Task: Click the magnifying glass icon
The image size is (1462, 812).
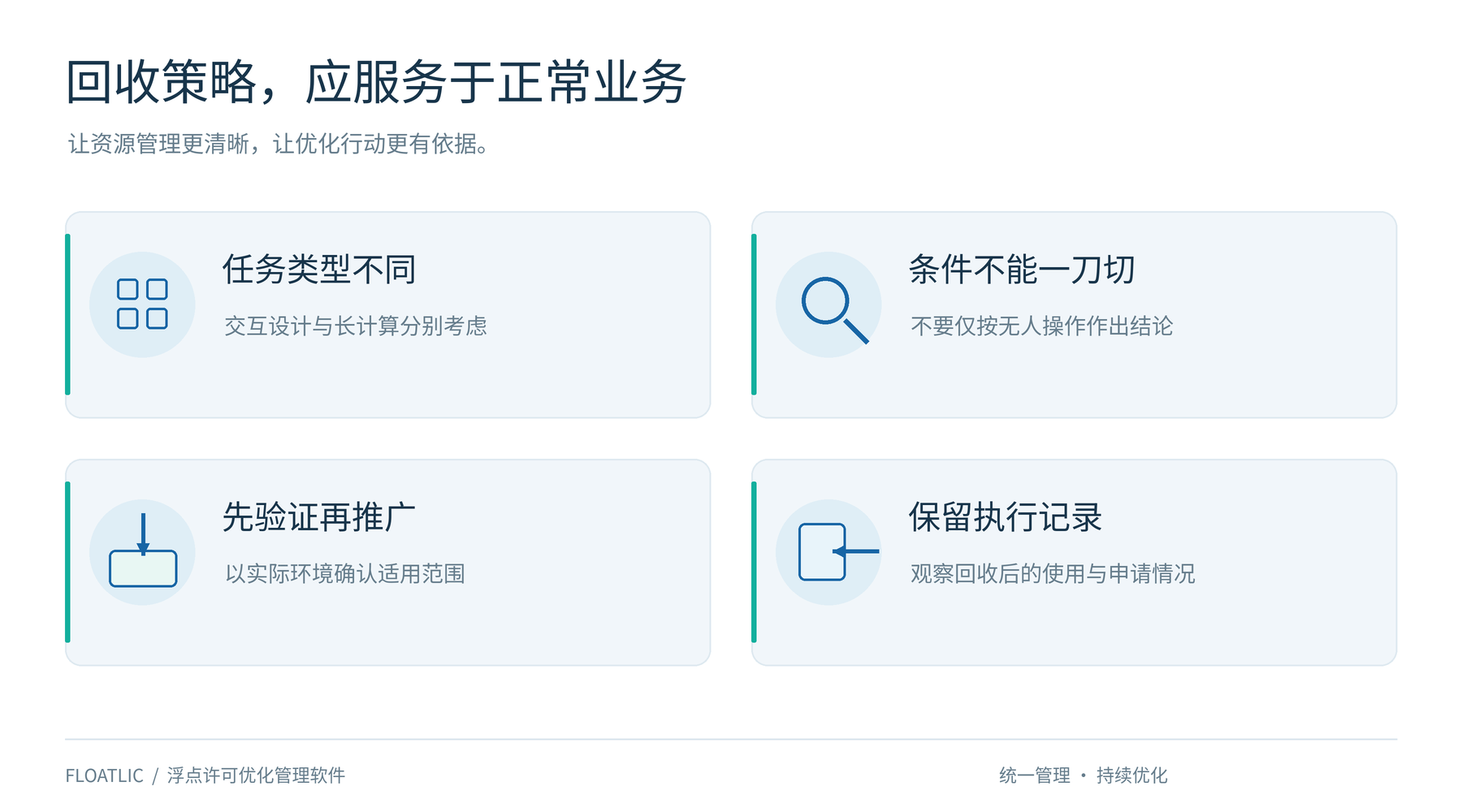Action: tap(834, 310)
